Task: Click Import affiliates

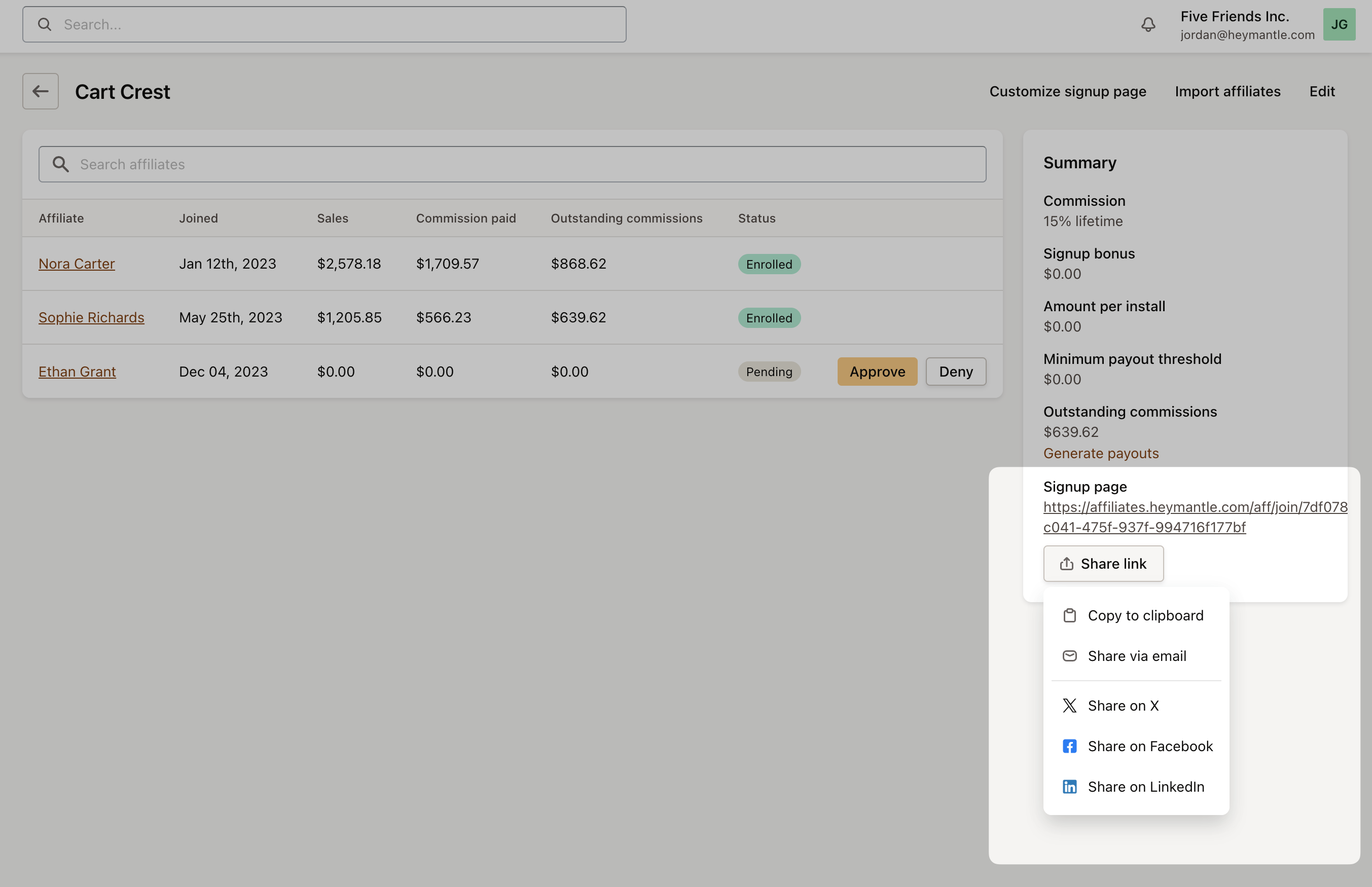Action: click(x=1227, y=91)
